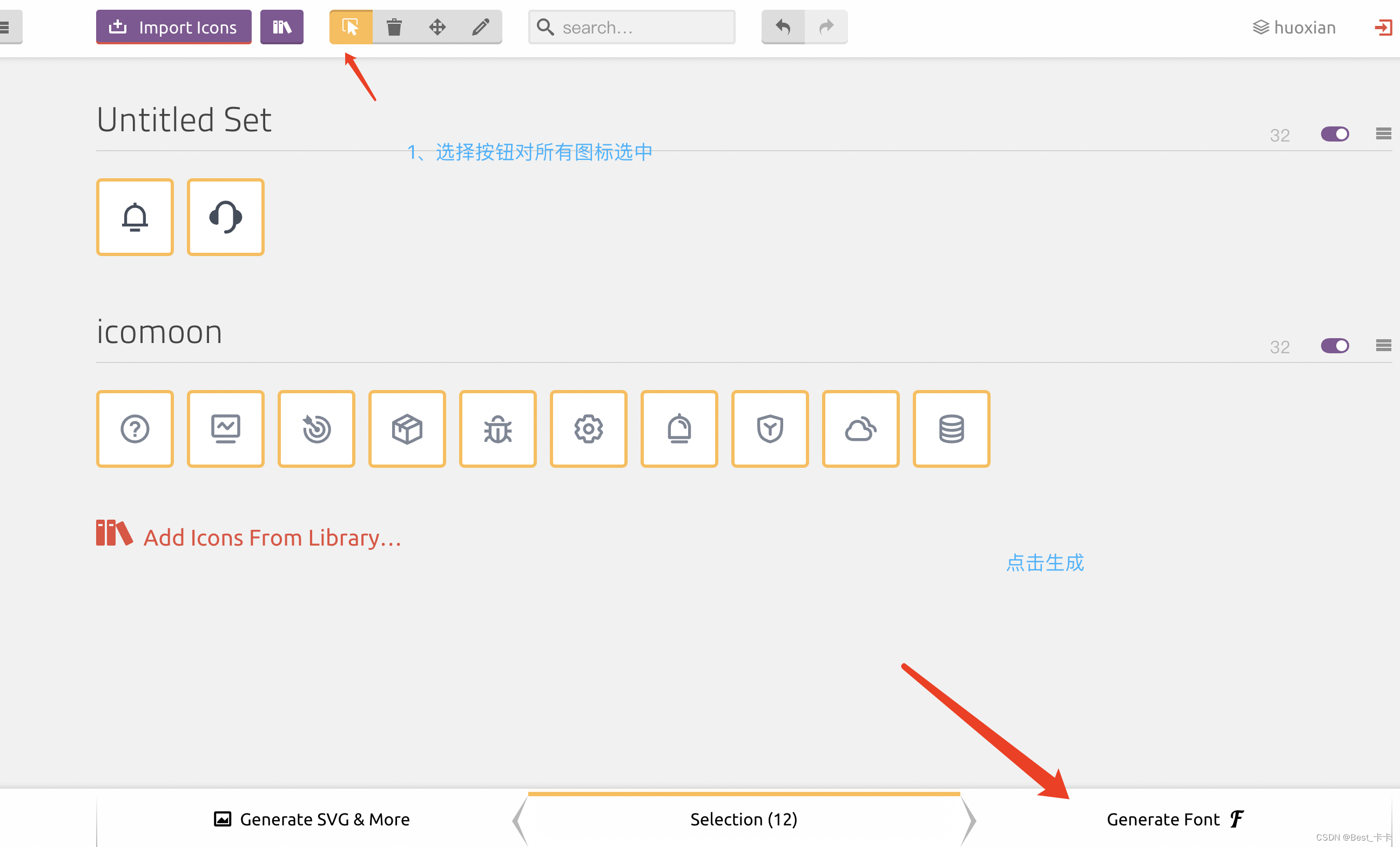Open Generate Font tab
Image resolution: width=1400 pixels, height=847 pixels.
click(x=1175, y=819)
